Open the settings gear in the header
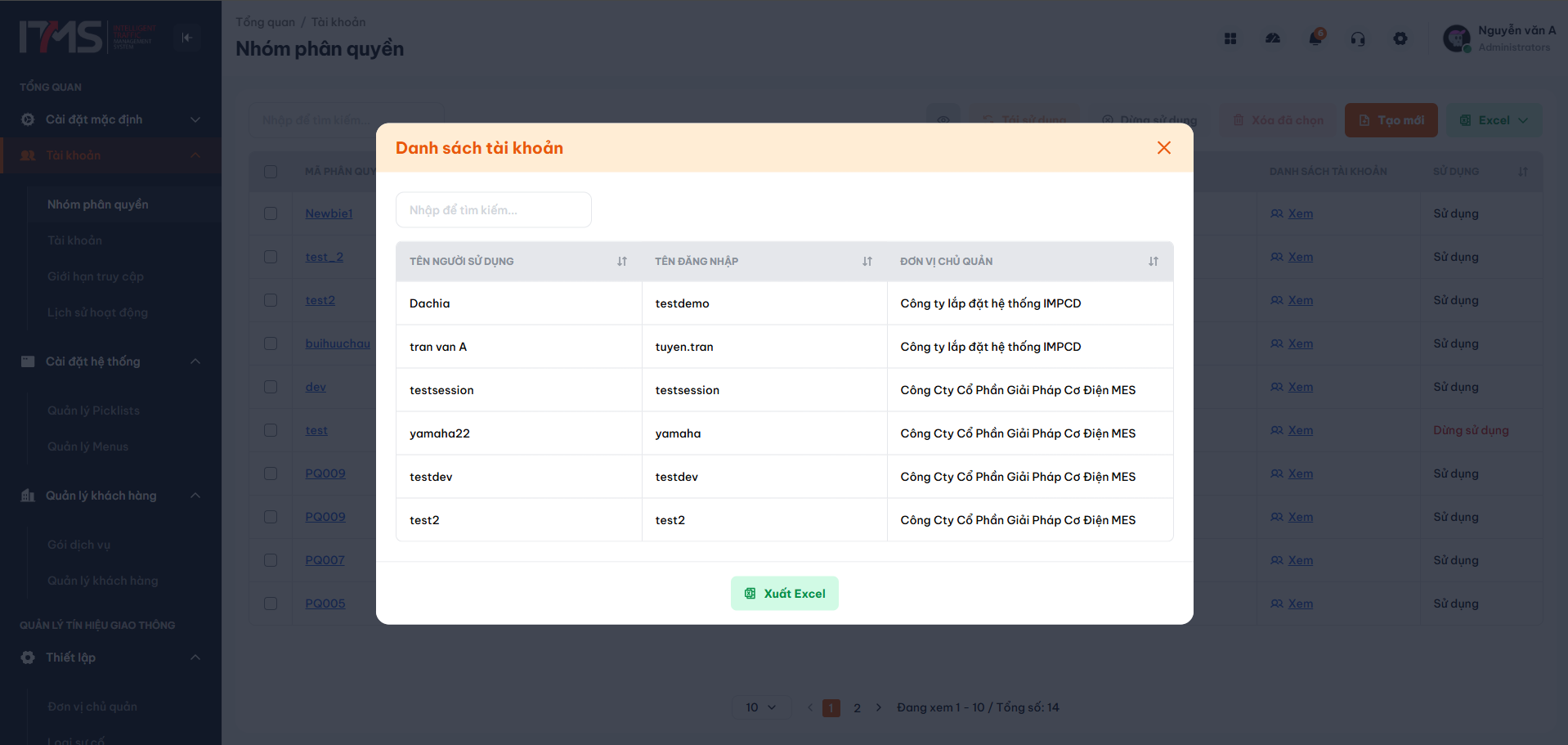This screenshot has width=1568, height=745. pos(1400,38)
